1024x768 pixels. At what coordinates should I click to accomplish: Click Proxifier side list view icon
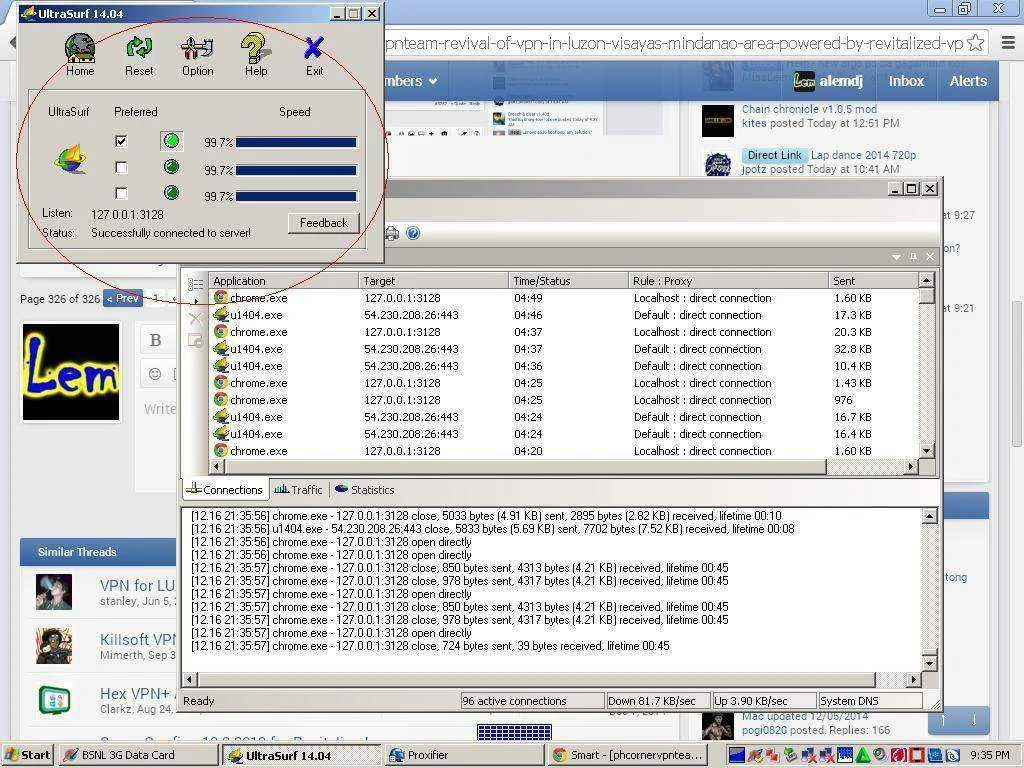pyautogui.click(x=195, y=284)
